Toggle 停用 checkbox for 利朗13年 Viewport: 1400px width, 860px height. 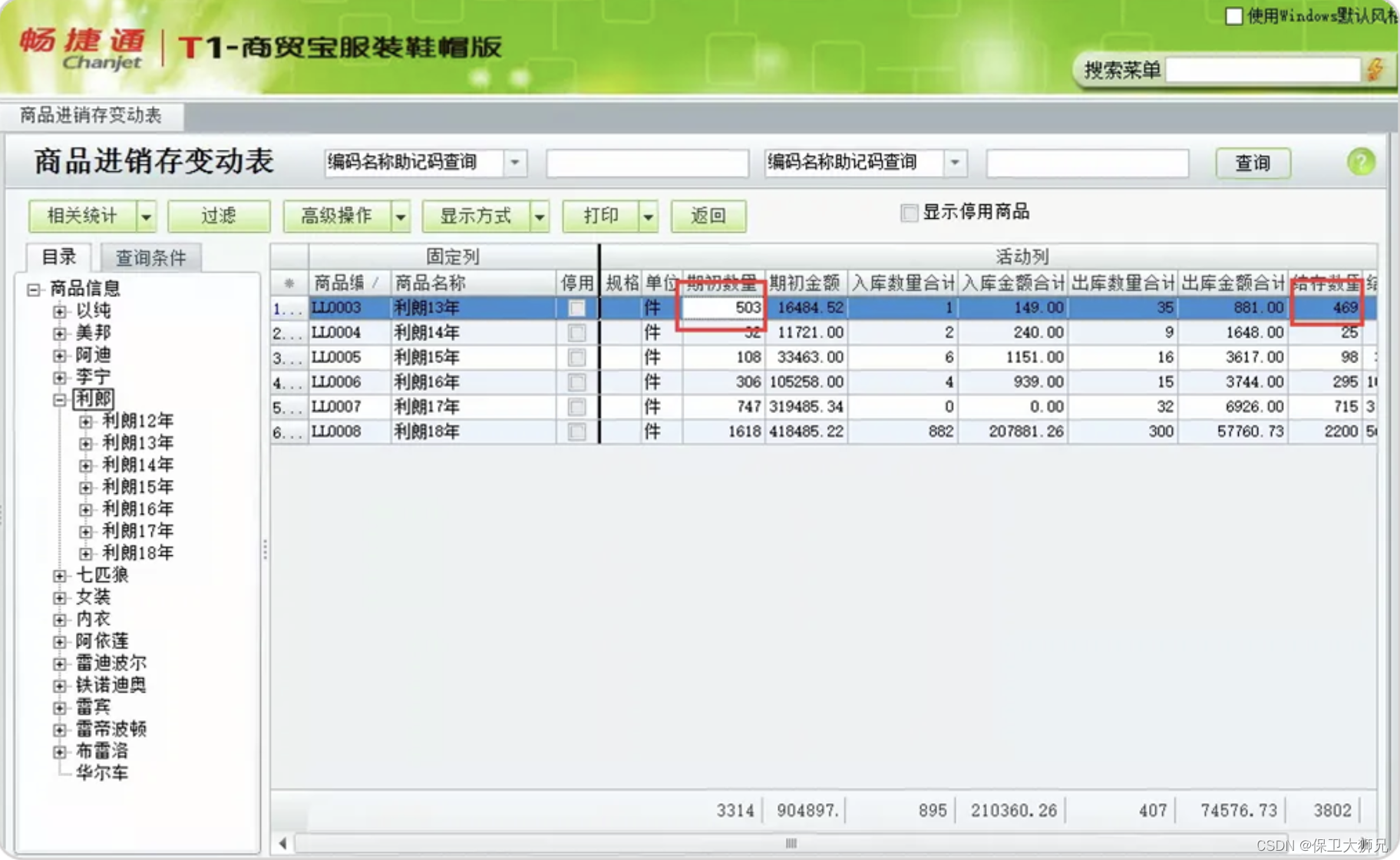click(576, 308)
